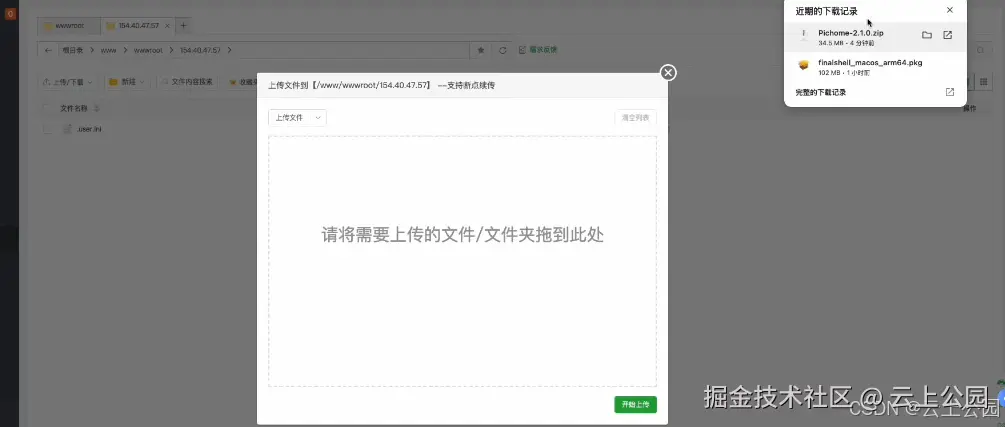Tick the checkbox for .user.ini
1005x427 pixels.
coord(47,129)
